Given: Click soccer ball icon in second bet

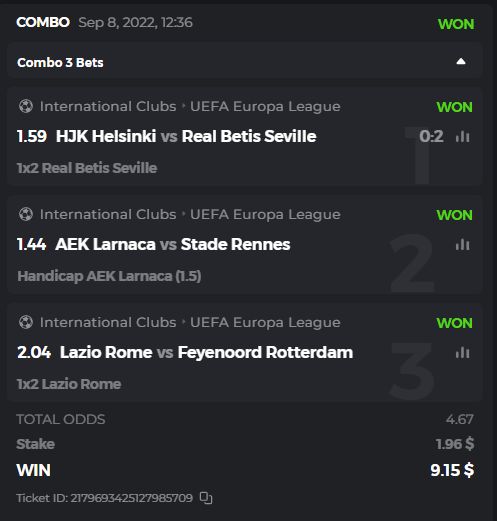Looking at the screenshot, I should [x=26, y=214].
